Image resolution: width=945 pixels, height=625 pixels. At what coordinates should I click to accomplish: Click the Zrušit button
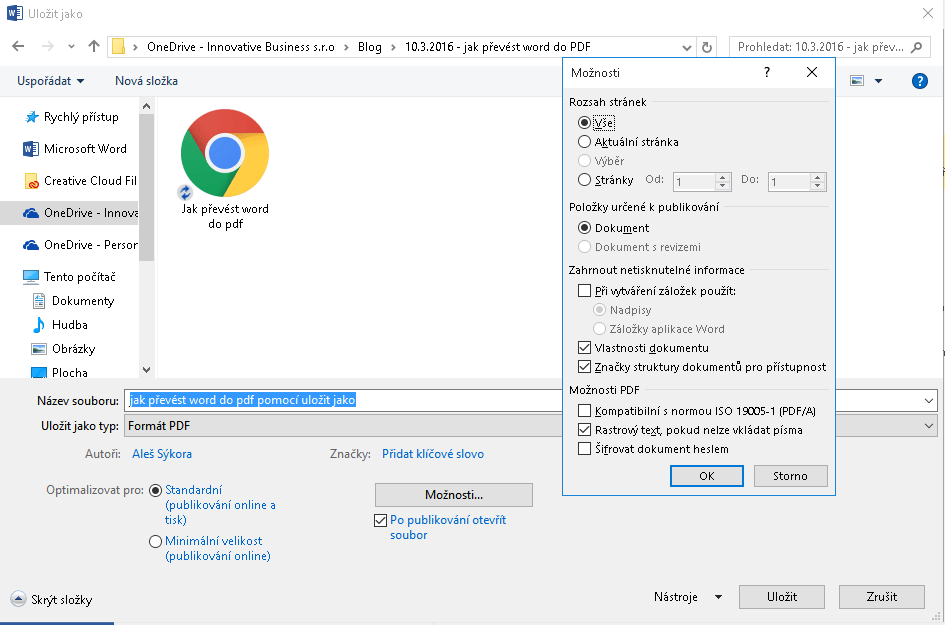point(882,597)
